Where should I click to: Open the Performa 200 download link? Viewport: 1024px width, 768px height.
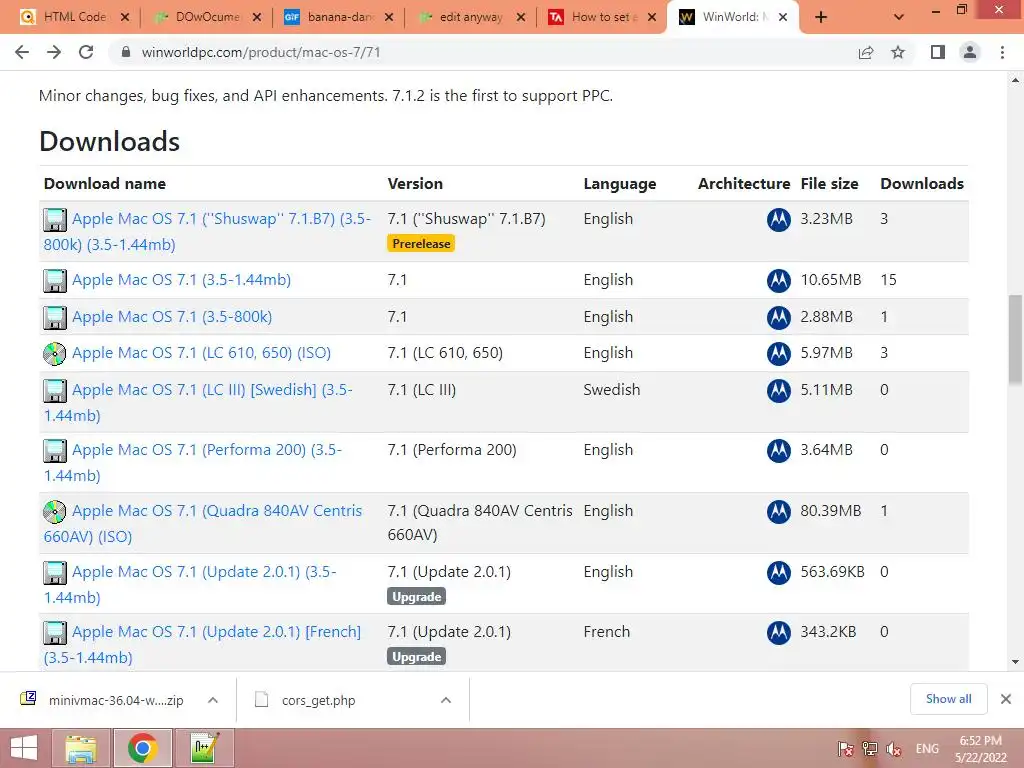193,462
